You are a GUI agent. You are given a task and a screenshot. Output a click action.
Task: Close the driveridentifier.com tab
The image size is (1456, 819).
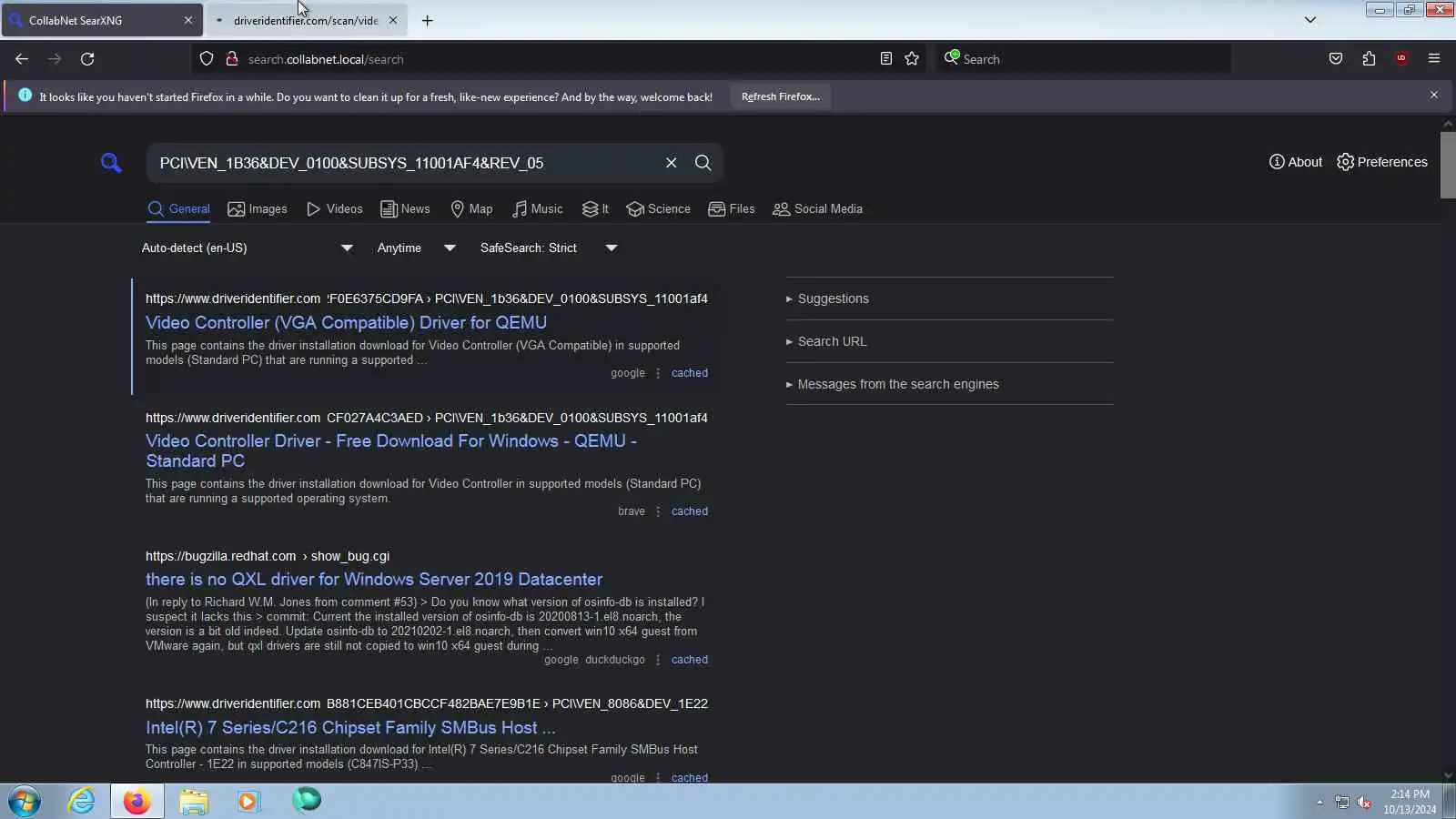click(393, 20)
